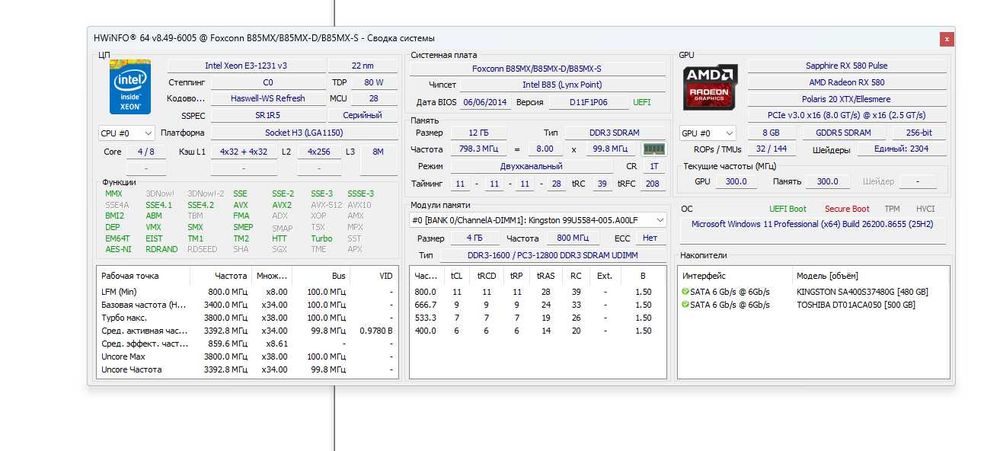The height and width of the screenshot is (451, 1000).
Task: Click the BIOS date 06/06/2014
Action: click(x=486, y=102)
